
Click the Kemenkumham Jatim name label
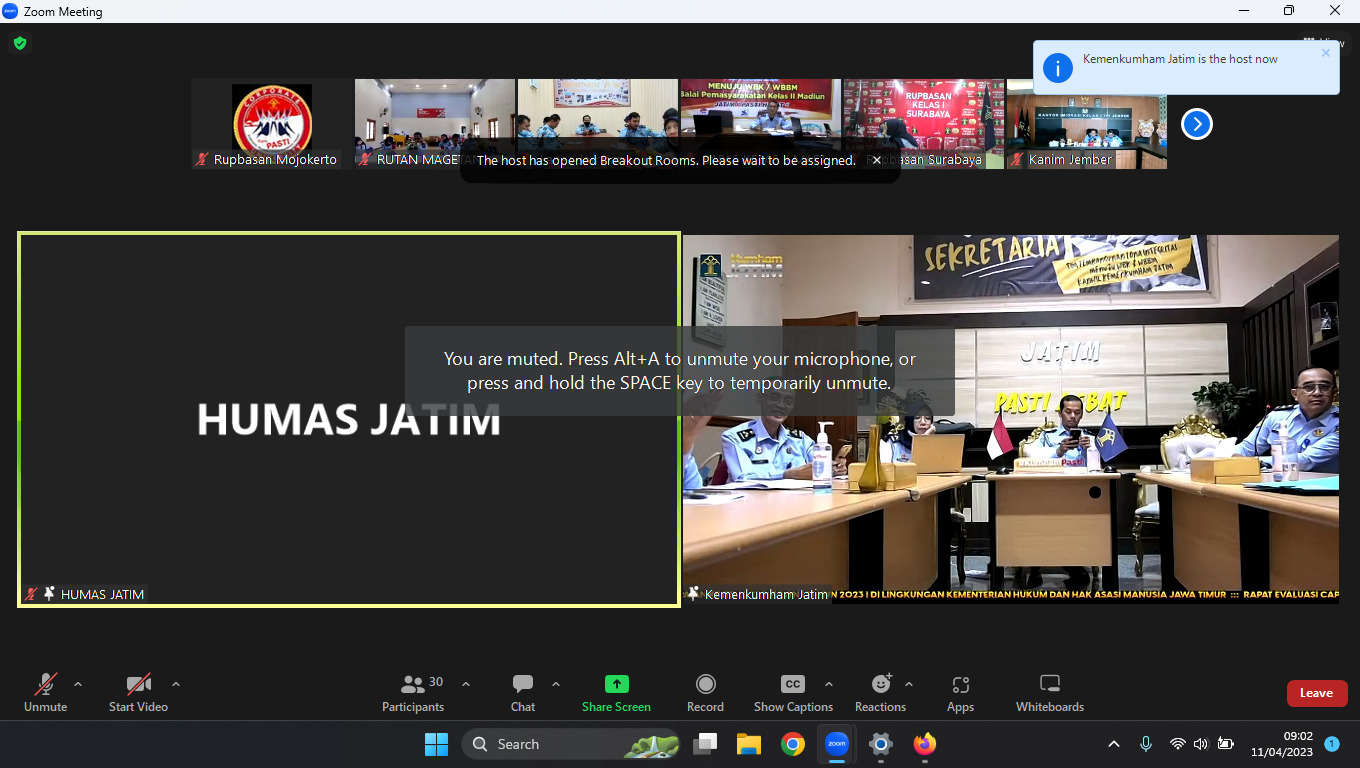pyautogui.click(x=767, y=594)
